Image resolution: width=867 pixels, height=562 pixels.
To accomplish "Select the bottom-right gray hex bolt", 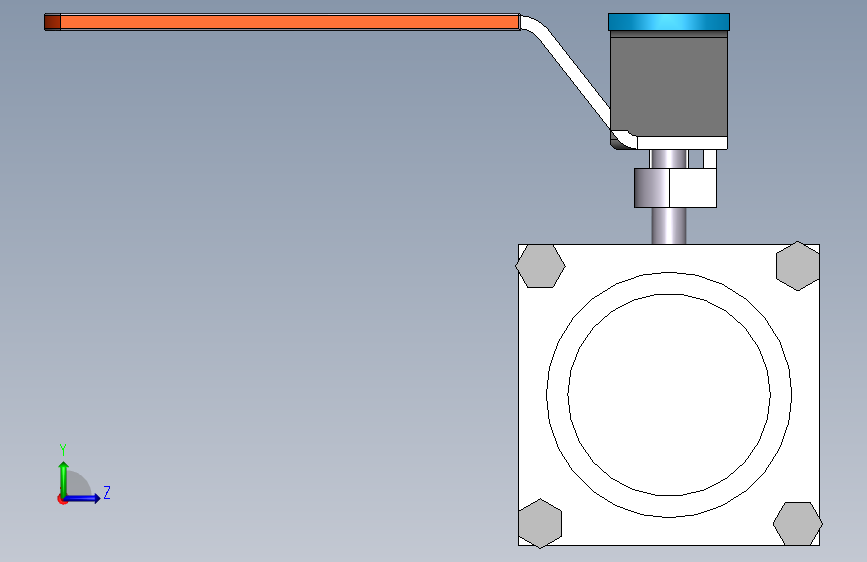I will coord(797,523).
